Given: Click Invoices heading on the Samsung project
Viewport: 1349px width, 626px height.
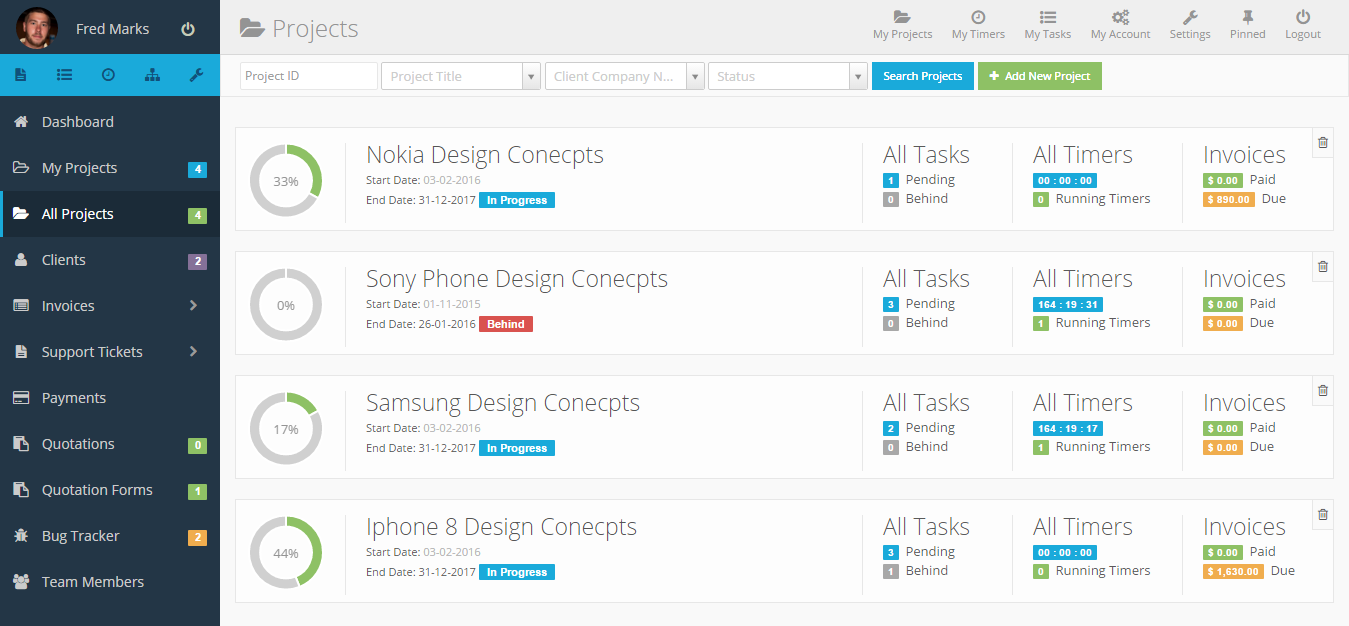Looking at the screenshot, I should (1244, 403).
